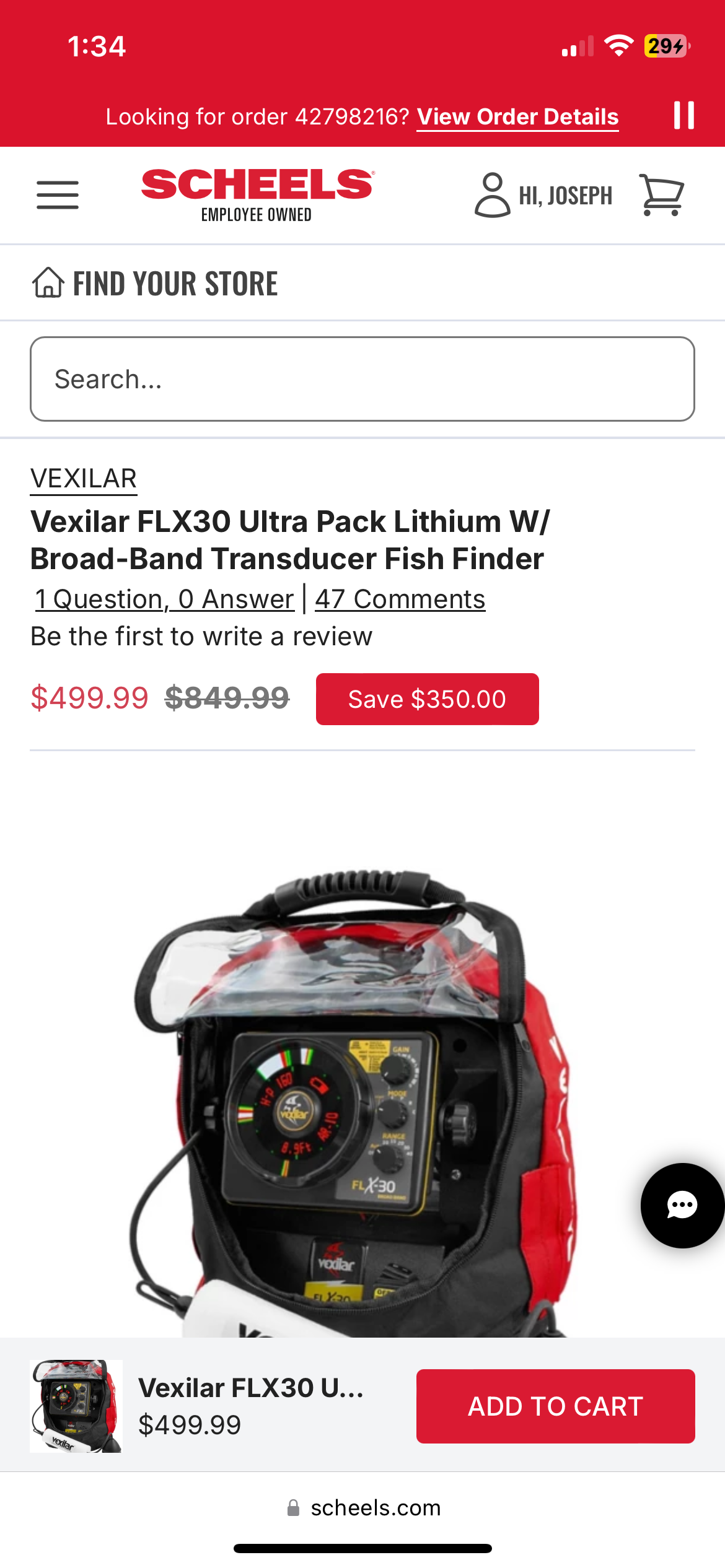725x1568 pixels.
Task: Click the Search input field
Action: tap(362, 379)
